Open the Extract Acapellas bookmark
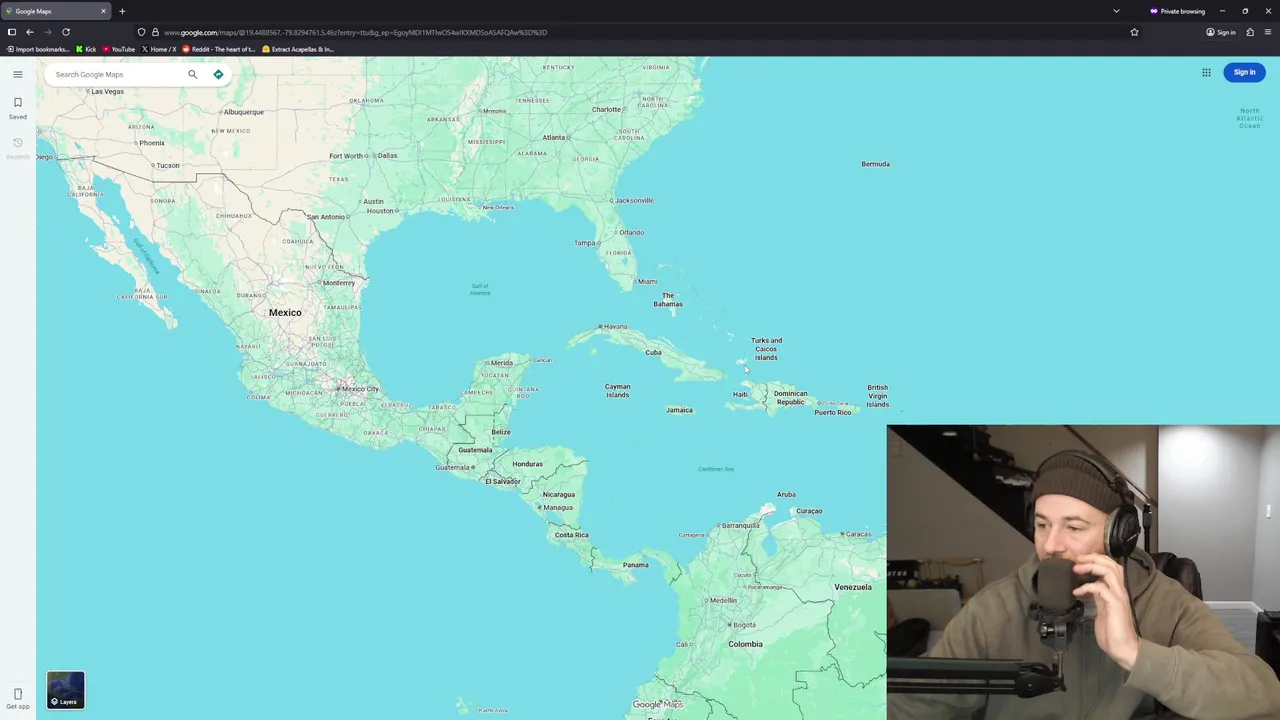Image resolution: width=1280 pixels, height=720 pixels. pyautogui.click(x=298, y=49)
